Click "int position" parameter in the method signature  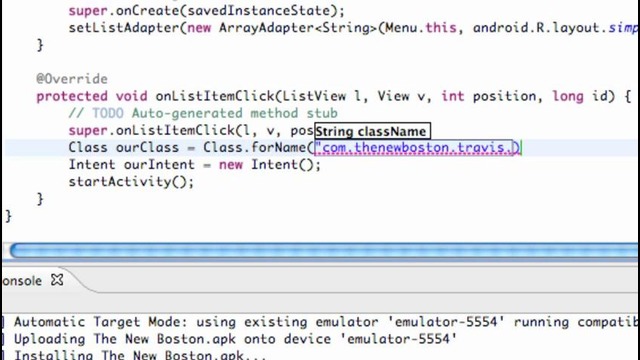489,96
